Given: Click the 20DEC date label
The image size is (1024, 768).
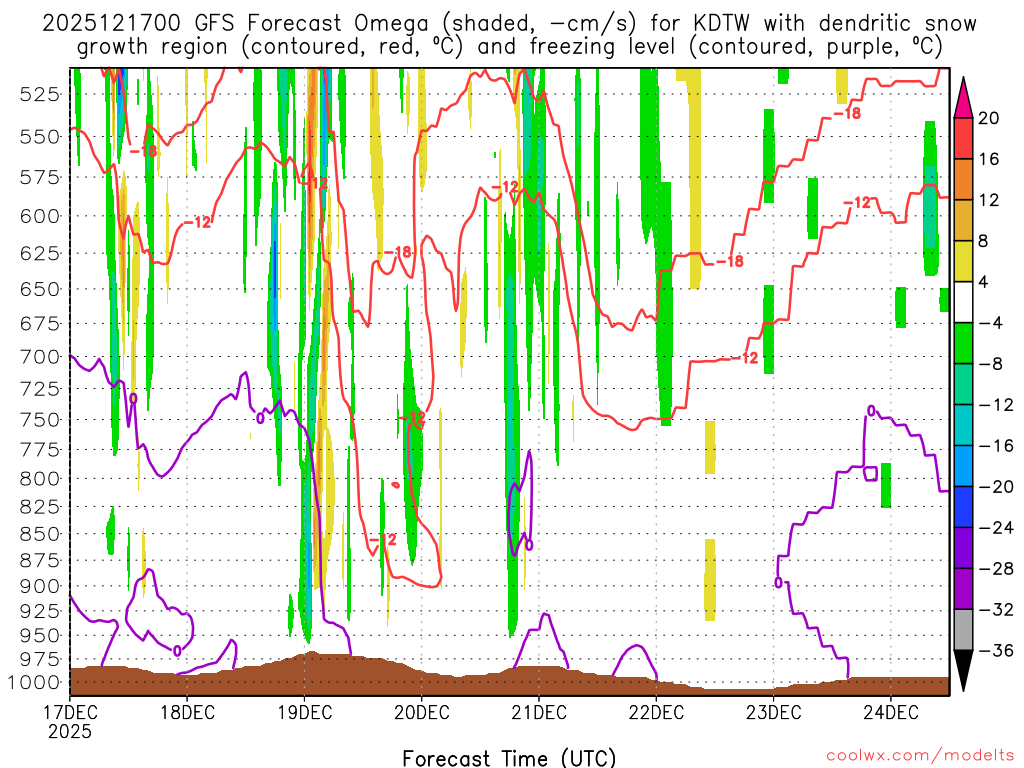Looking at the screenshot, I should (422, 712).
